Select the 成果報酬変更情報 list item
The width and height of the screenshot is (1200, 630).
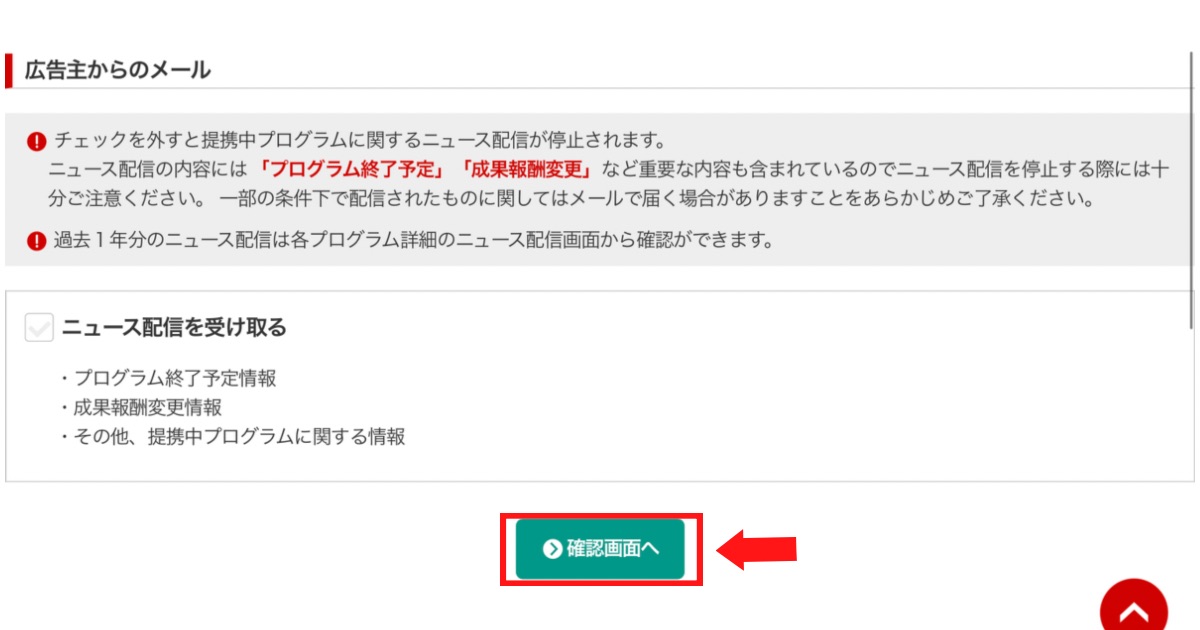tap(140, 408)
